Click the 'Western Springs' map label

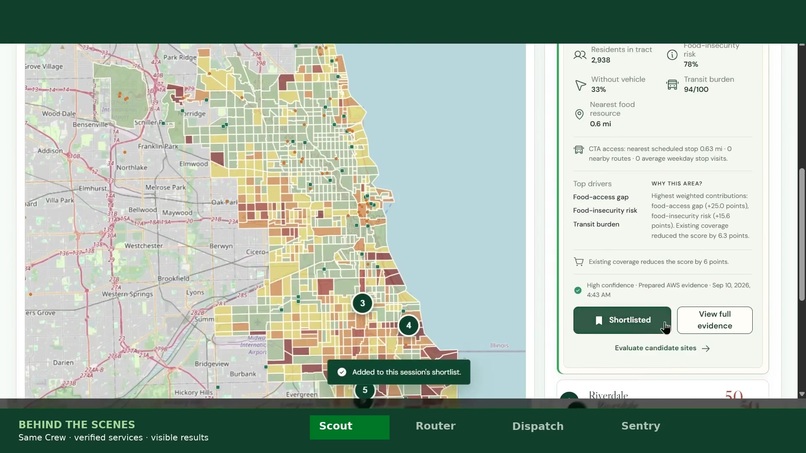pyautogui.click(x=127, y=294)
